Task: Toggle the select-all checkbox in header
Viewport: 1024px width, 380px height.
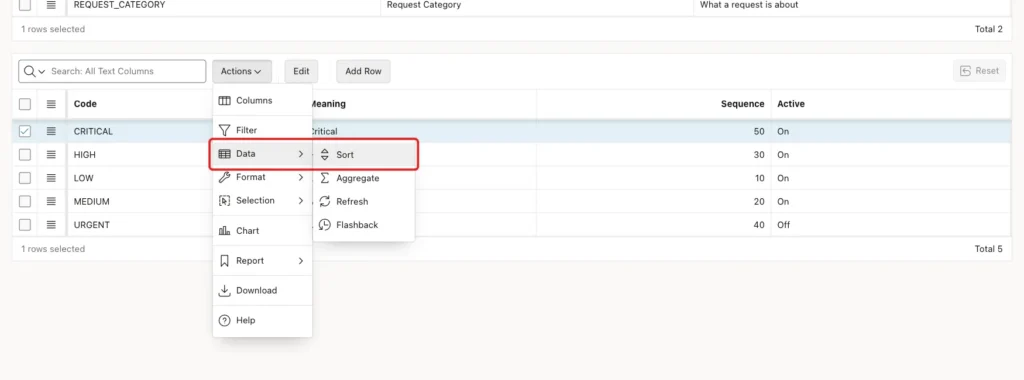Action: [25, 104]
